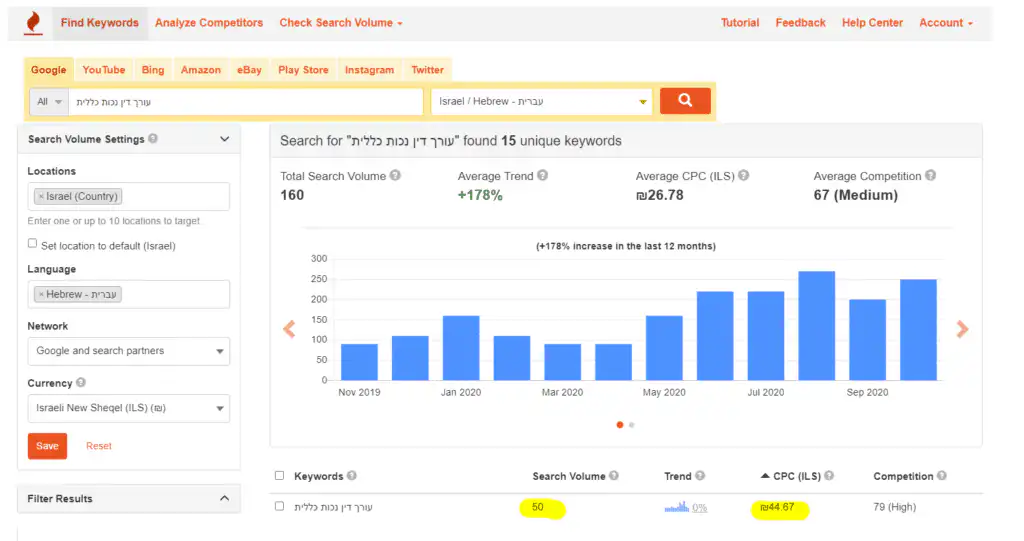The width and height of the screenshot is (1024, 541).
Task: Click the keyword search input field
Action: click(x=245, y=102)
